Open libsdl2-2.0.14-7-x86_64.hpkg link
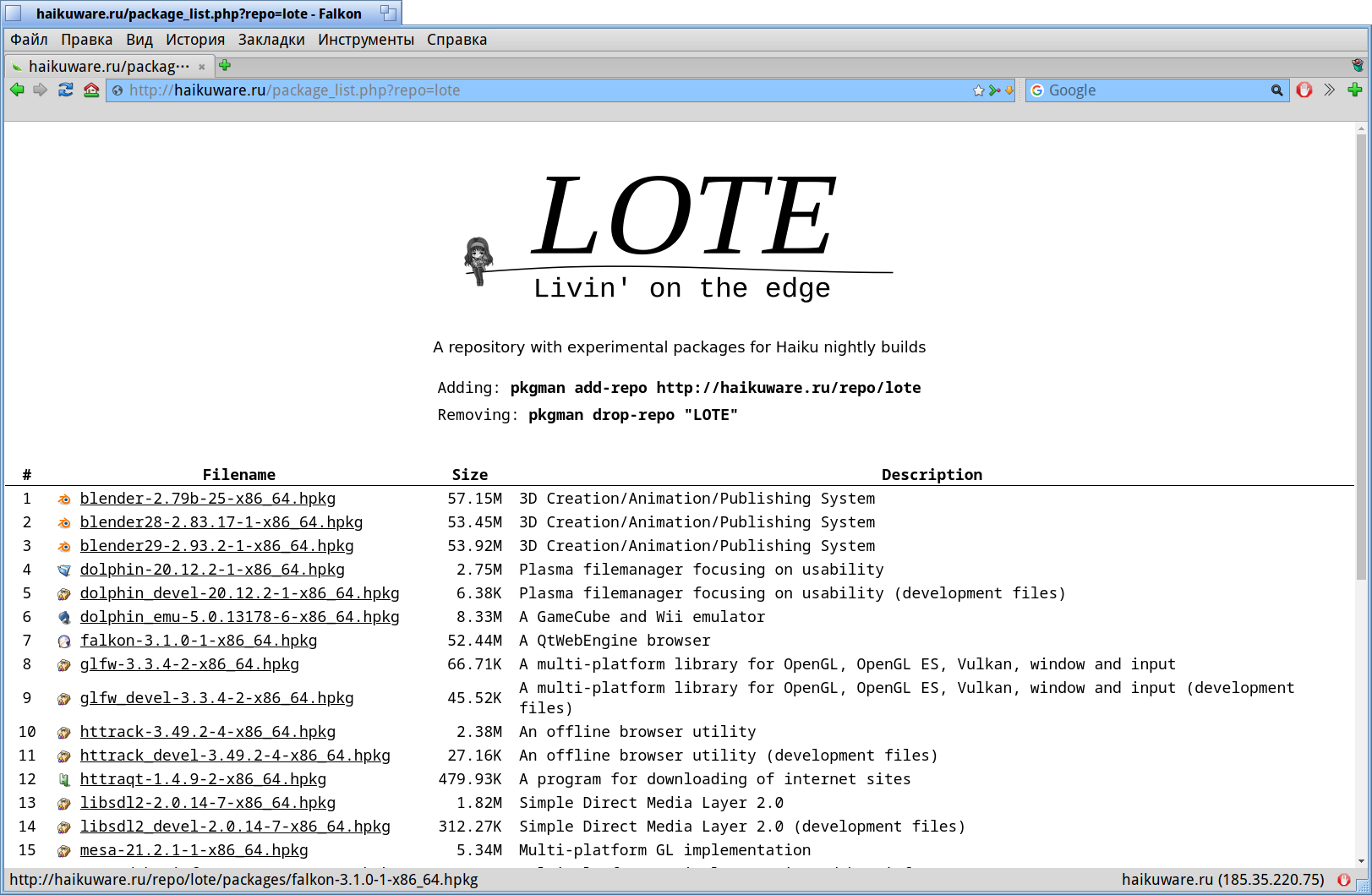The image size is (1372, 895). (x=208, y=803)
